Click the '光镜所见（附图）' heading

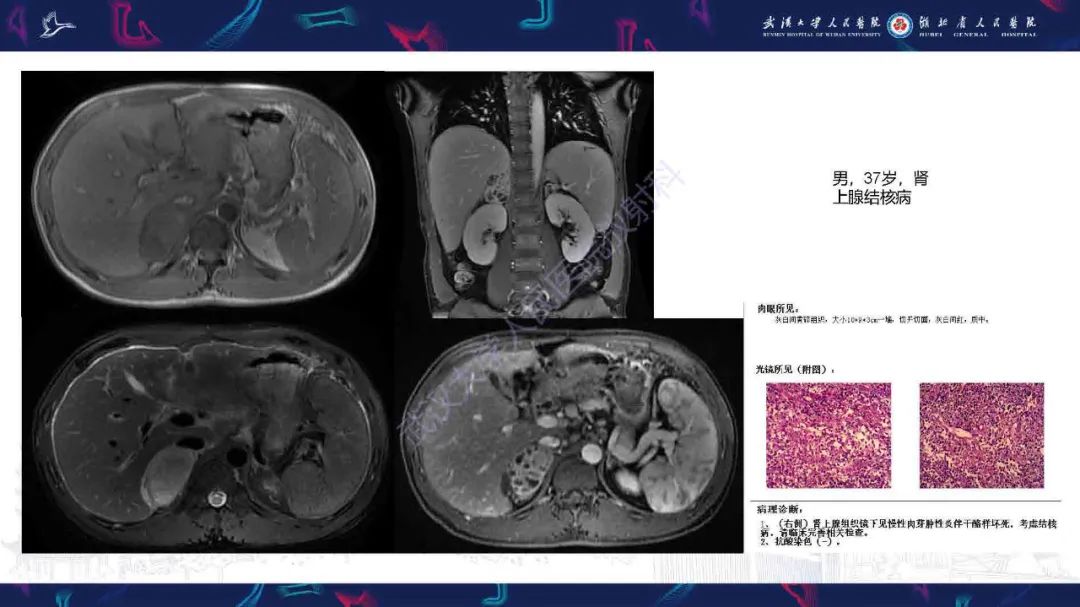pos(796,369)
